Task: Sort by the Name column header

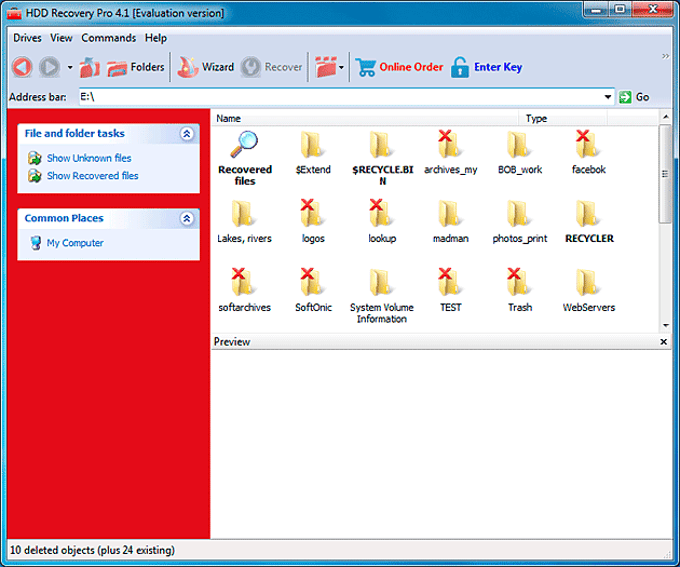Action: tap(365, 118)
